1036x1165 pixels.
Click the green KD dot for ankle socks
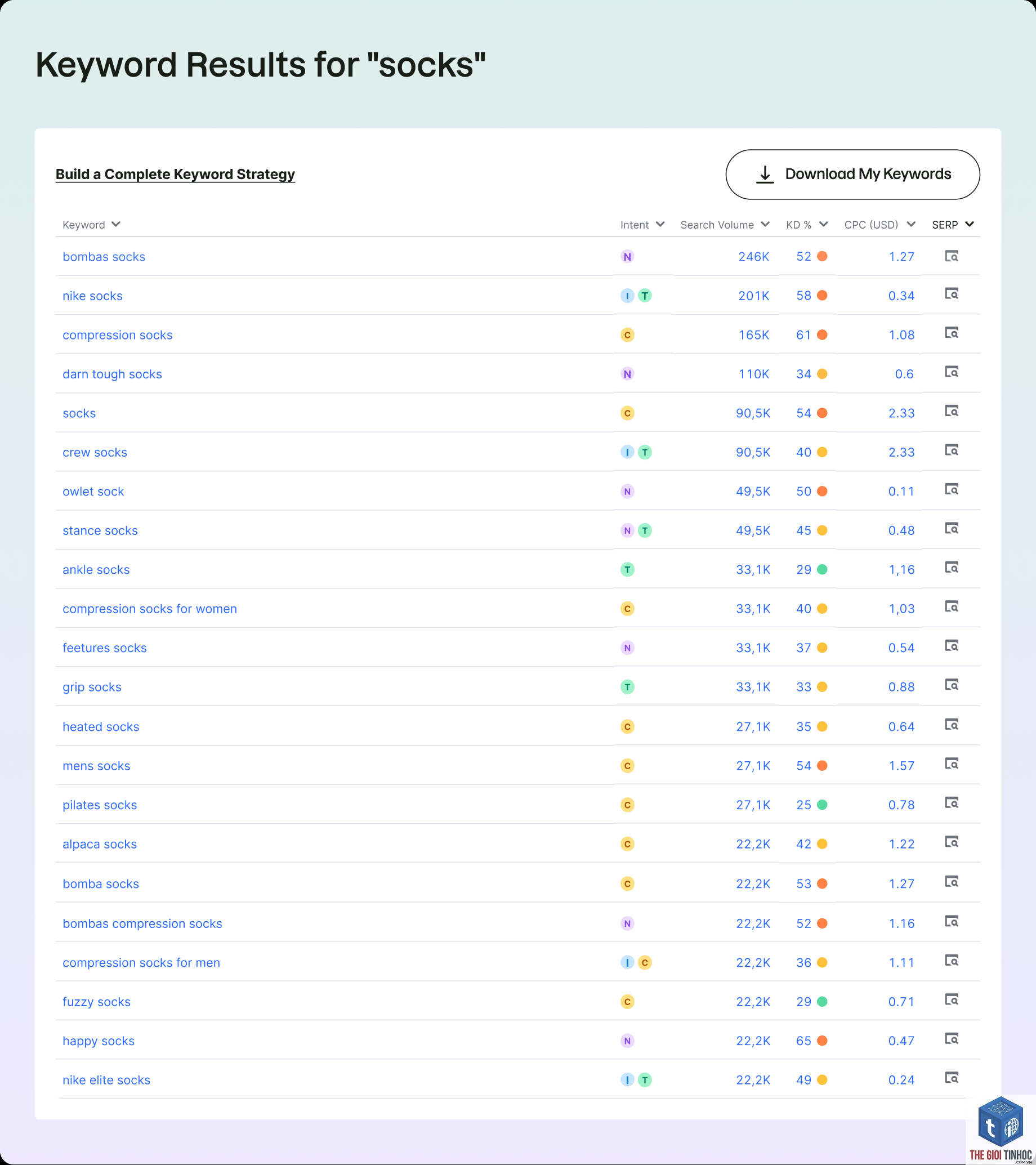[x=821, y=569]
